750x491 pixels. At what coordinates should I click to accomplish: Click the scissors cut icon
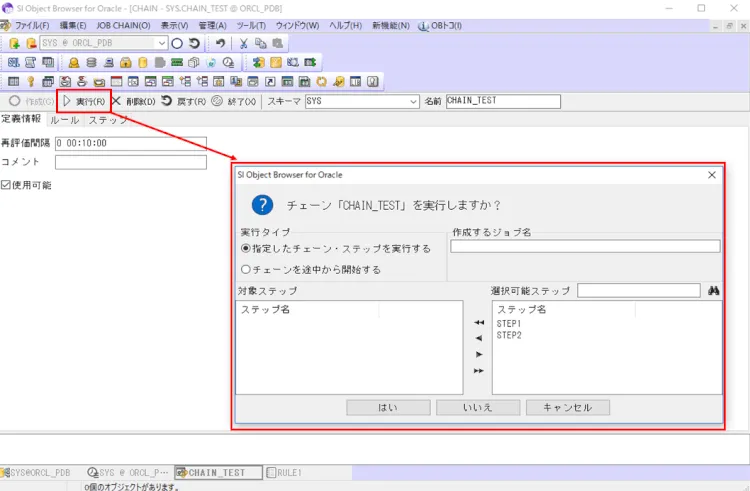click(x=243, y=44)
